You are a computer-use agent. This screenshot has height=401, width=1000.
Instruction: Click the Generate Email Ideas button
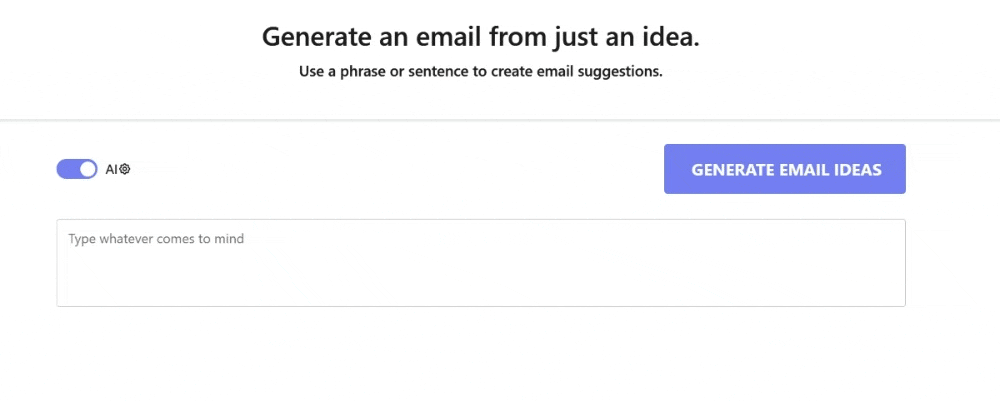pyautogui.click(x=785, y=169)
